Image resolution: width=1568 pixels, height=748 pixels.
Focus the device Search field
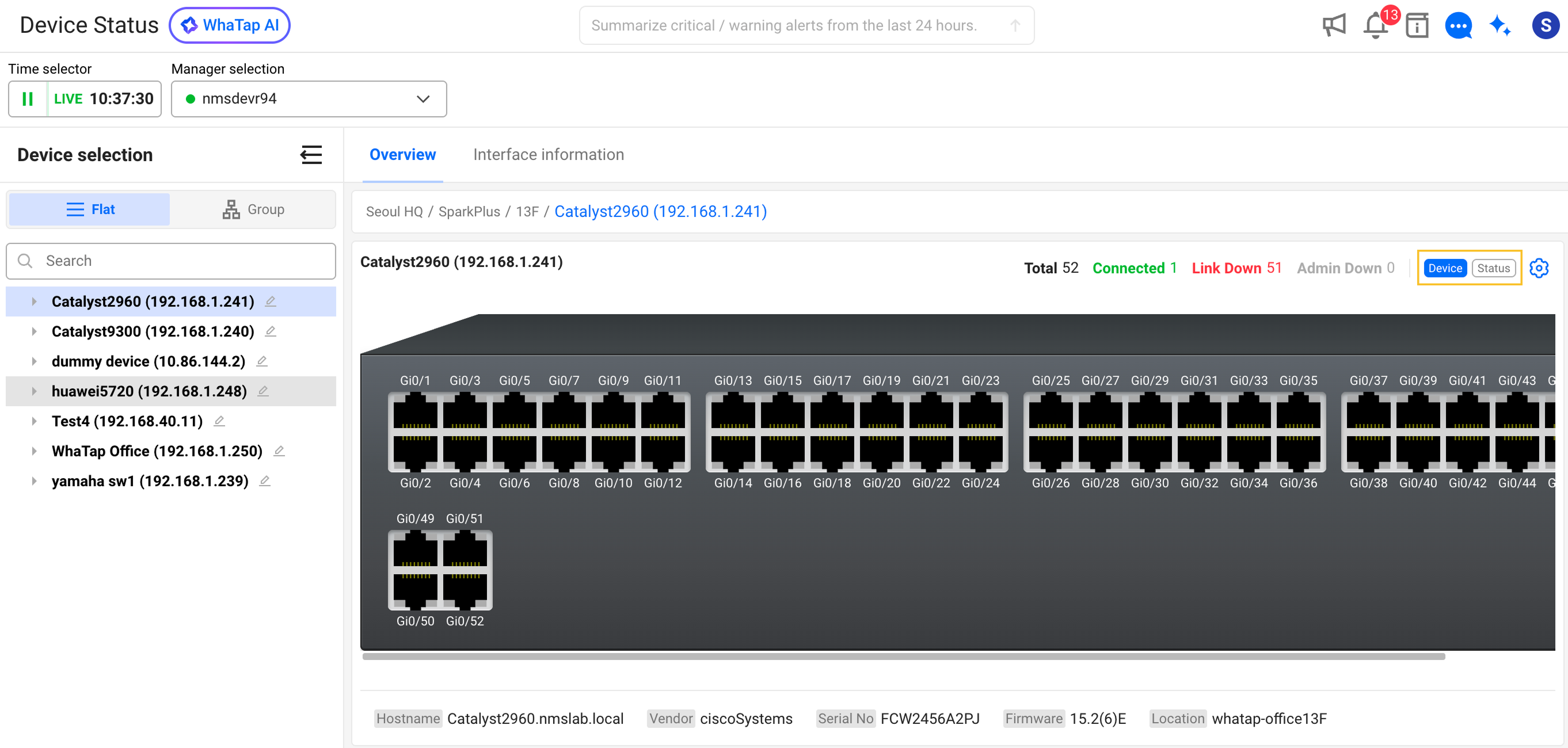(x=171, y=261)
